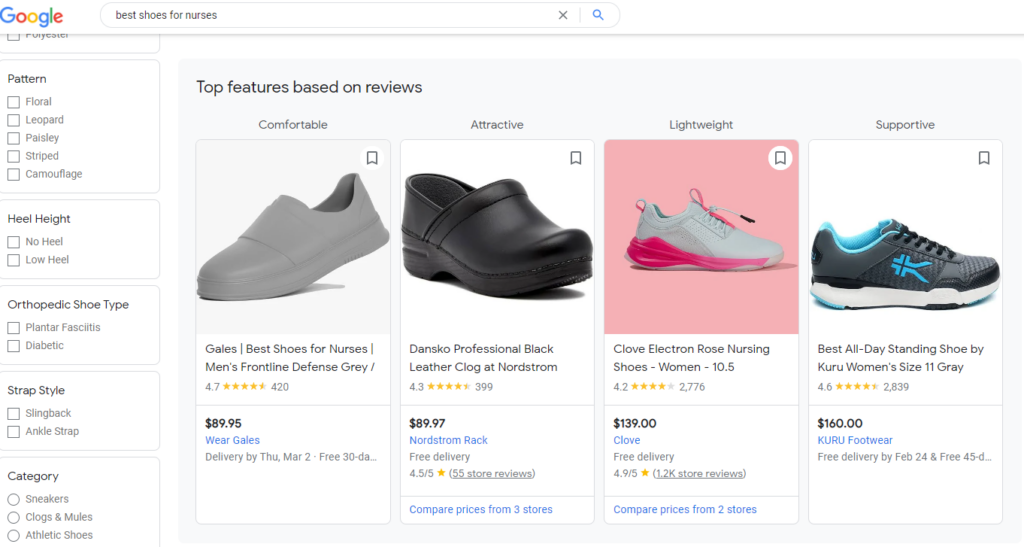Select the Ankle Strap style
This screenshot has width=1024, height=547.
coord(14,432)
